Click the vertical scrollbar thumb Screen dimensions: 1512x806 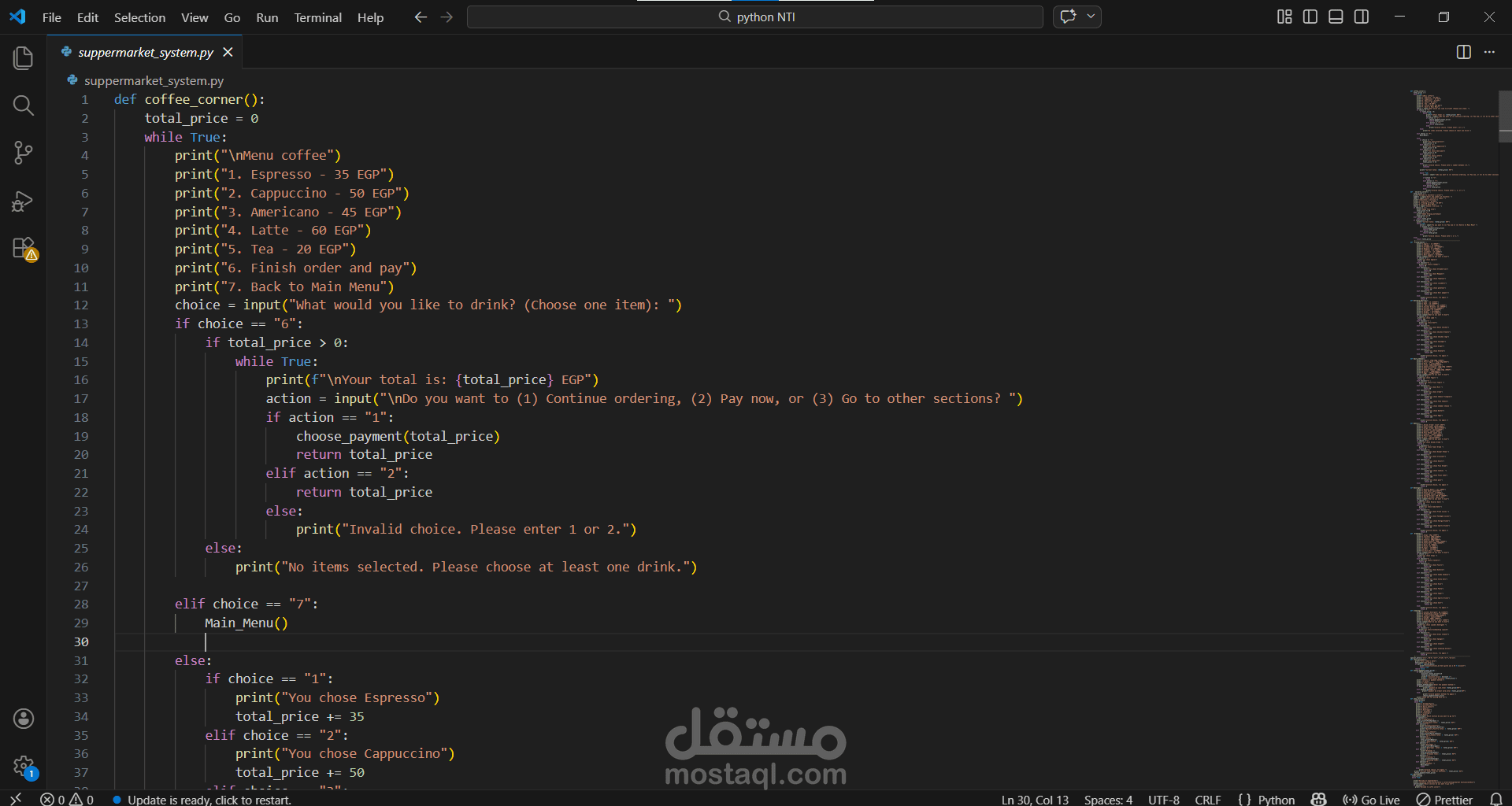(x=1505, y=116)
